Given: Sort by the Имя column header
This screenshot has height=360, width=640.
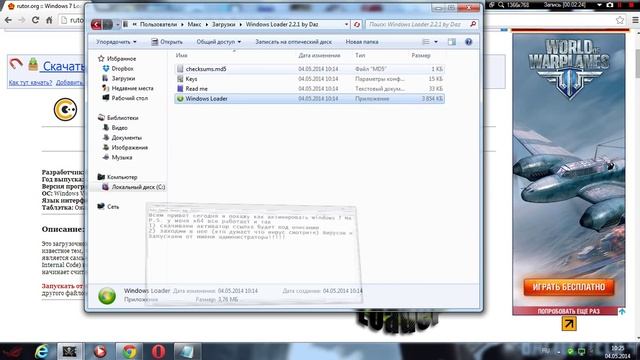Looking at the screenshot, I should 182,55.
